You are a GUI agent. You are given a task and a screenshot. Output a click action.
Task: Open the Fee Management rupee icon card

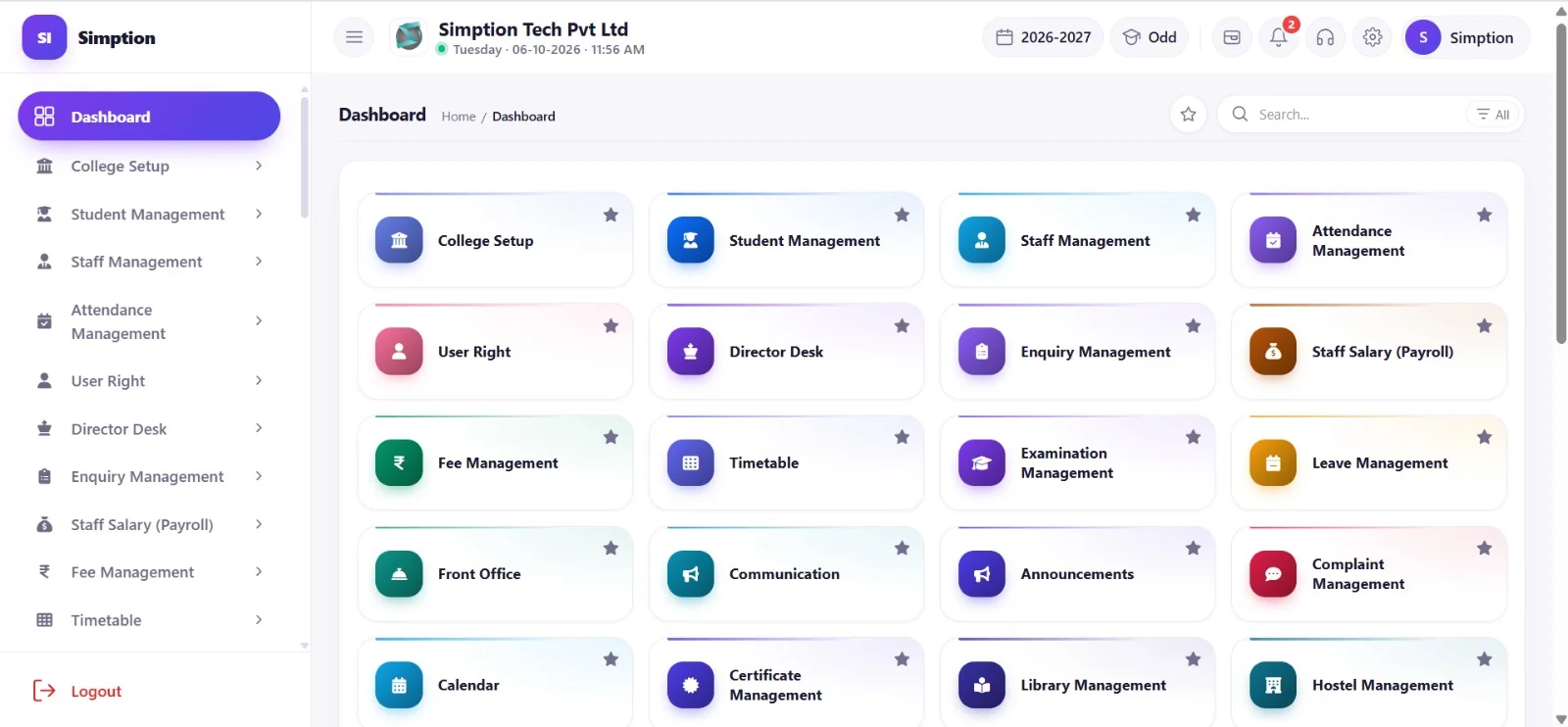[x=399, y=462]
